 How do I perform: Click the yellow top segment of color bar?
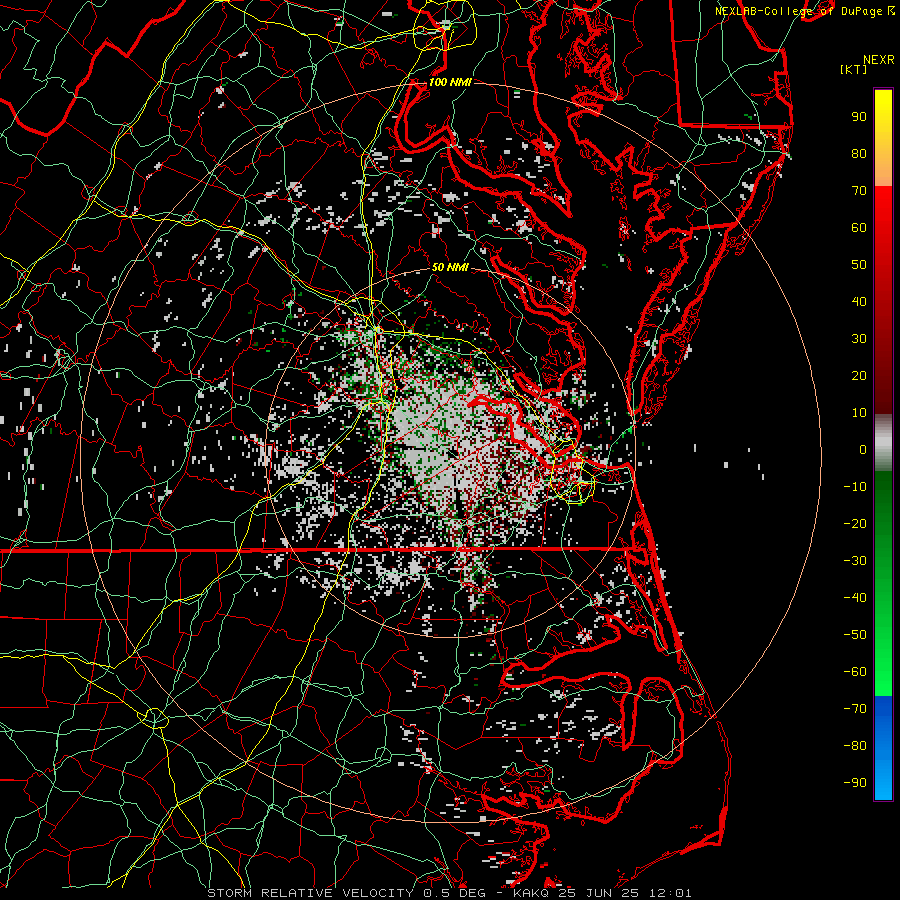click(883, 138)
